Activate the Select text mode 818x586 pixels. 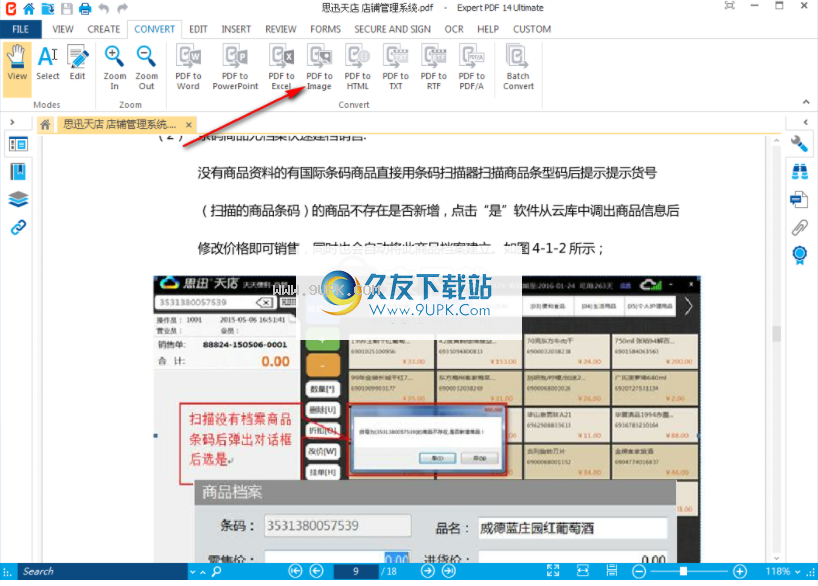tap(47, 64)
